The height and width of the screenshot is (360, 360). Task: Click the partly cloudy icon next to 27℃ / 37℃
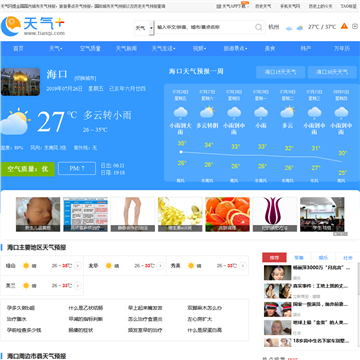[x=300, y=28]
